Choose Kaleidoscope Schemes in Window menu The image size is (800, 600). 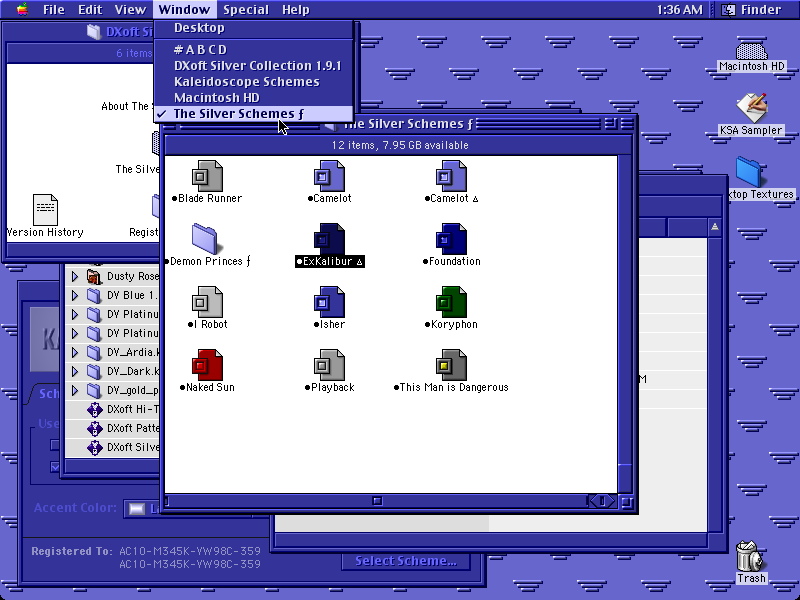click(253, 82)
